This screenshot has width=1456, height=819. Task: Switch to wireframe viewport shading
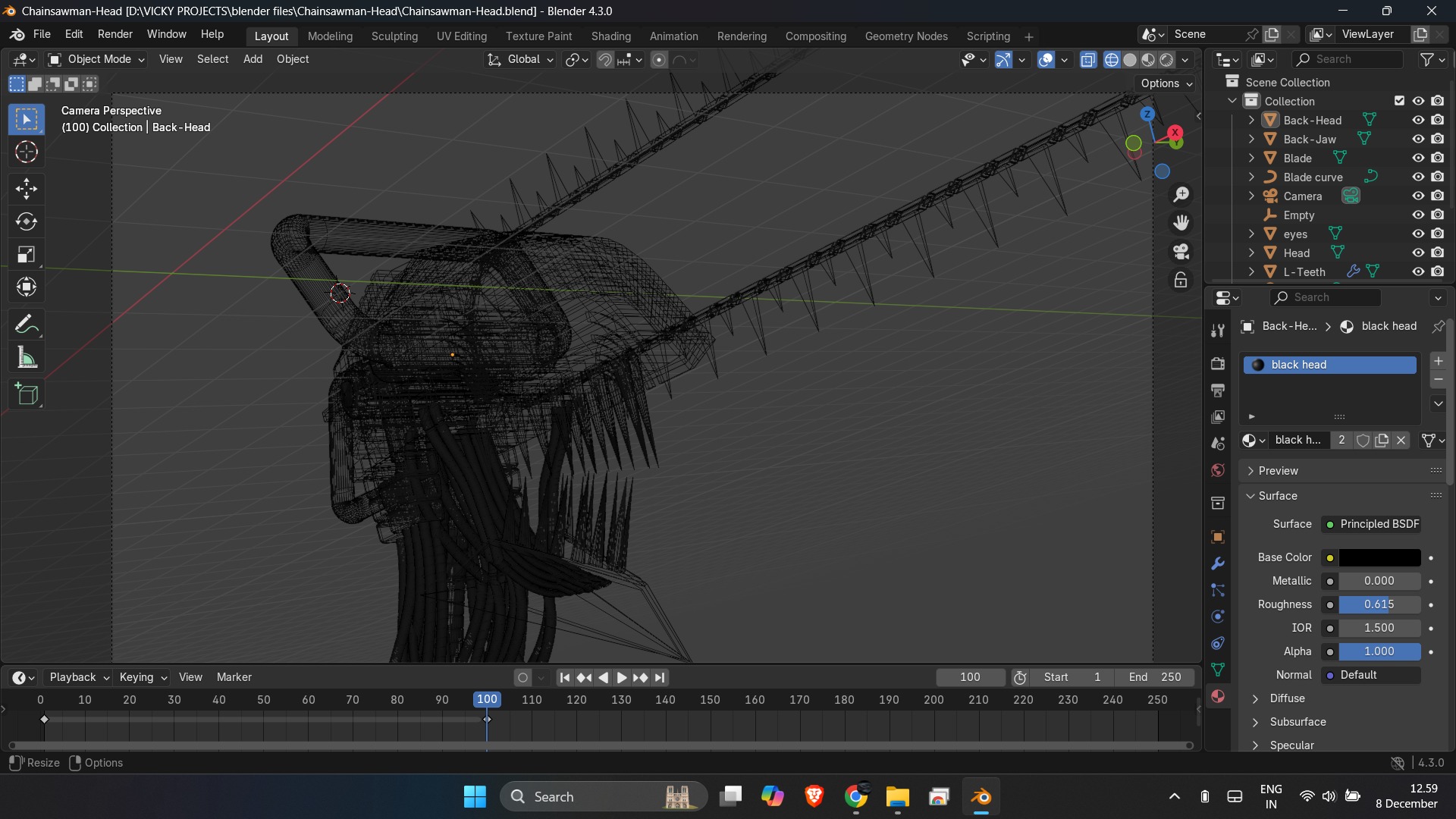point(1111,60)
